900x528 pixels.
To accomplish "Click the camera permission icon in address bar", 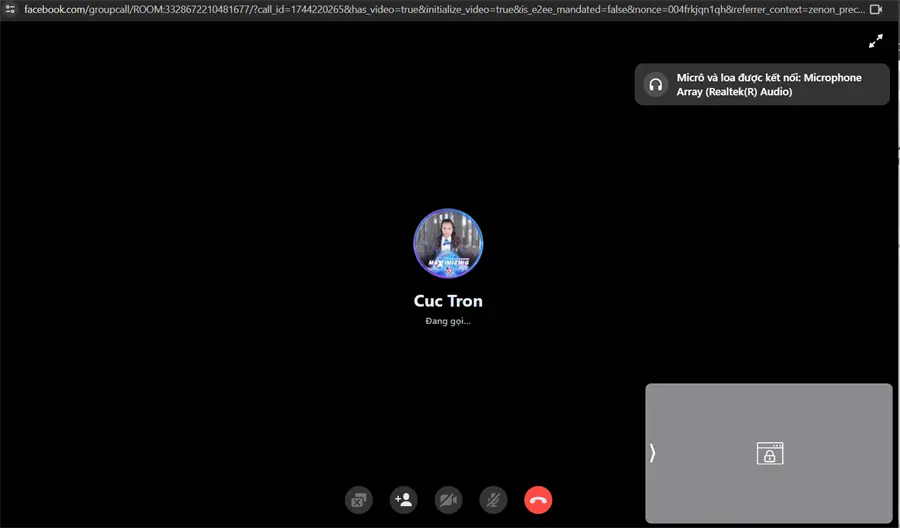I will tap(876, 9).
